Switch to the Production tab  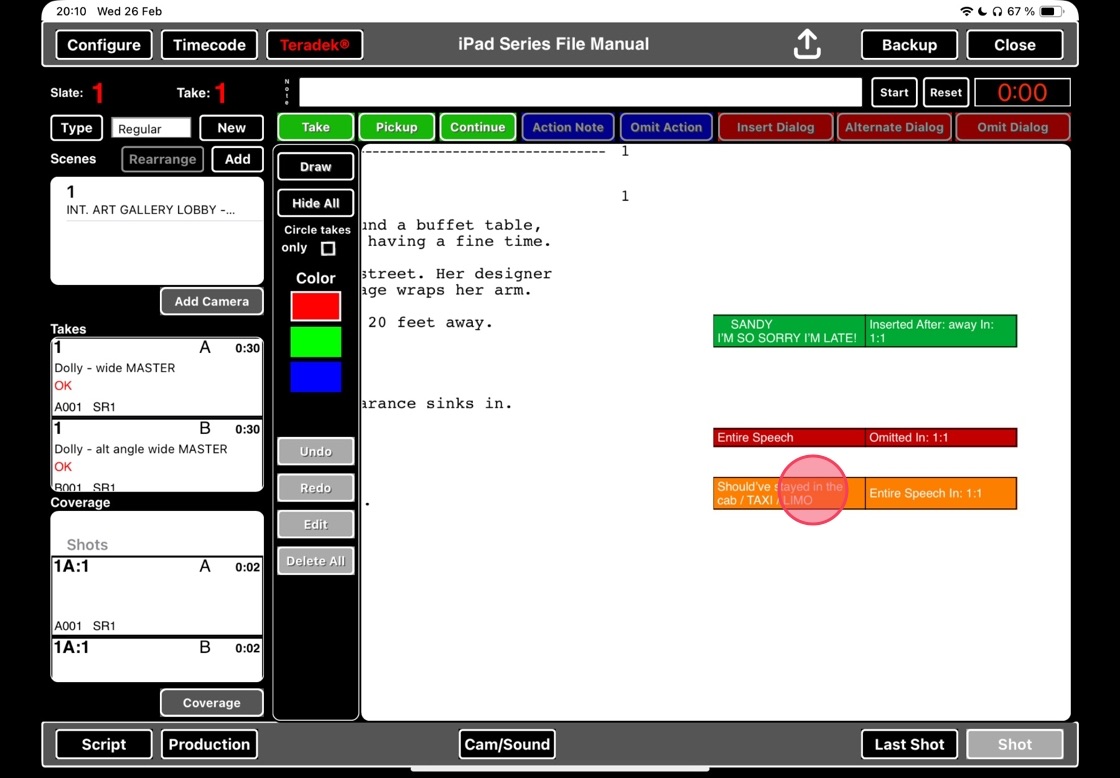point(209,744)
